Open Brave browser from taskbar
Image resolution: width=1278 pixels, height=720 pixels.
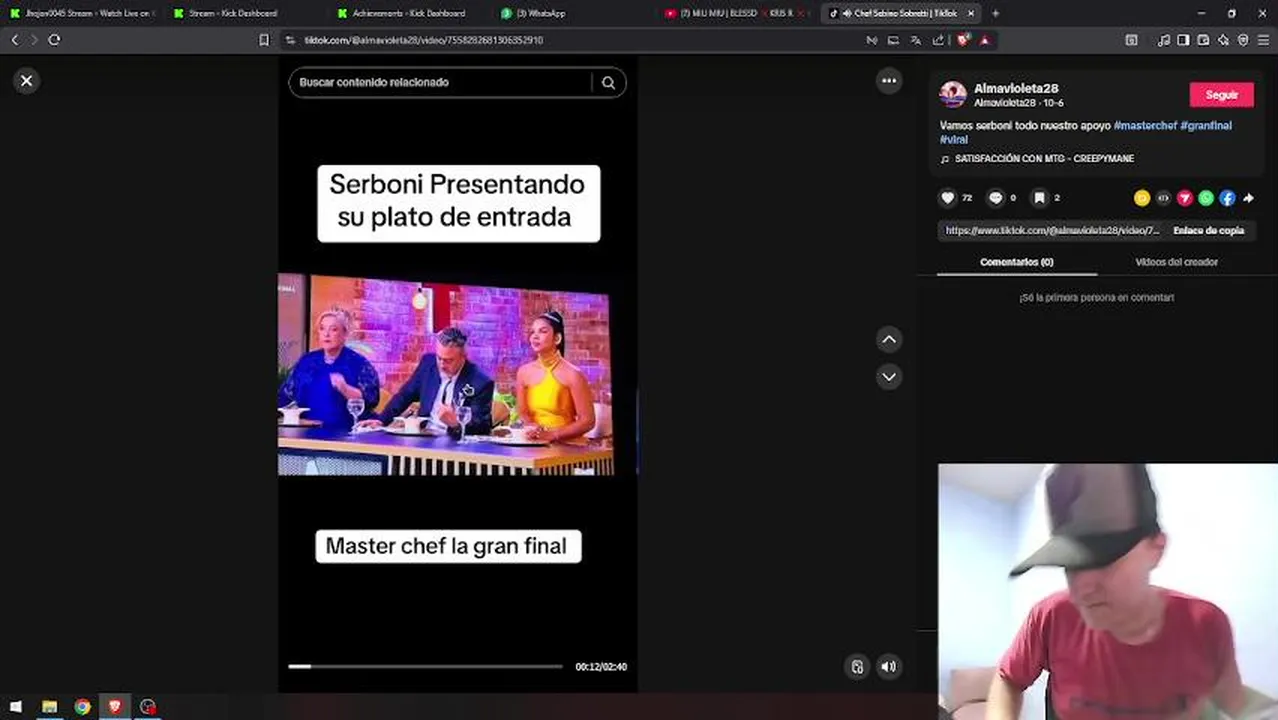tap(115, 707)
